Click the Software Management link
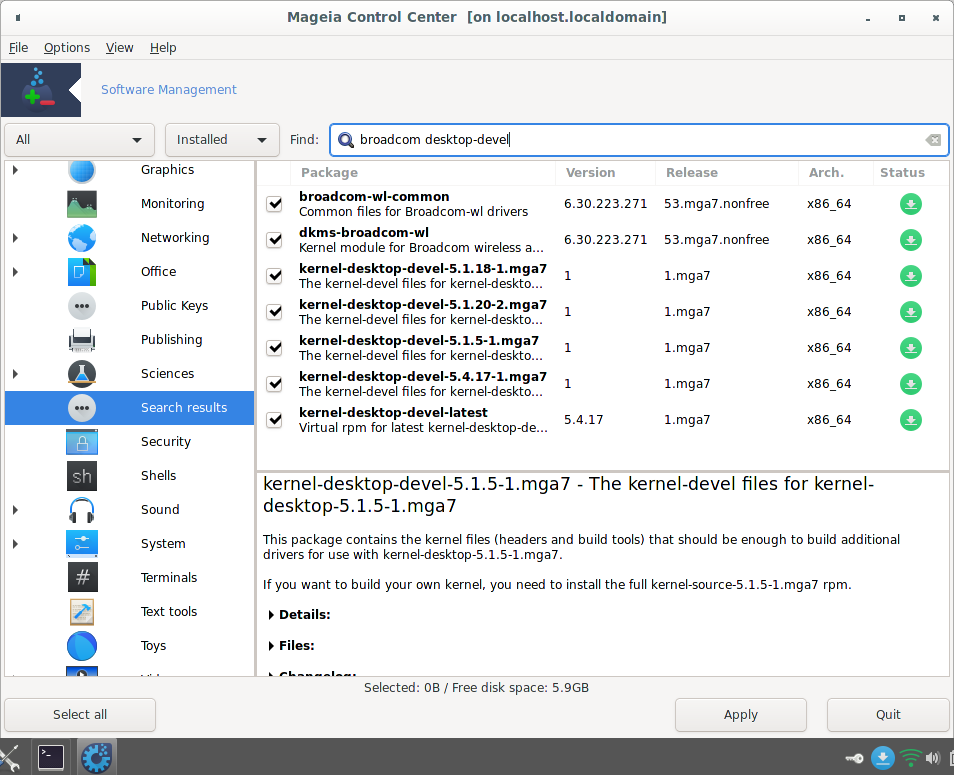This screenshot has height=775, width=954. (x=169, y=89)
